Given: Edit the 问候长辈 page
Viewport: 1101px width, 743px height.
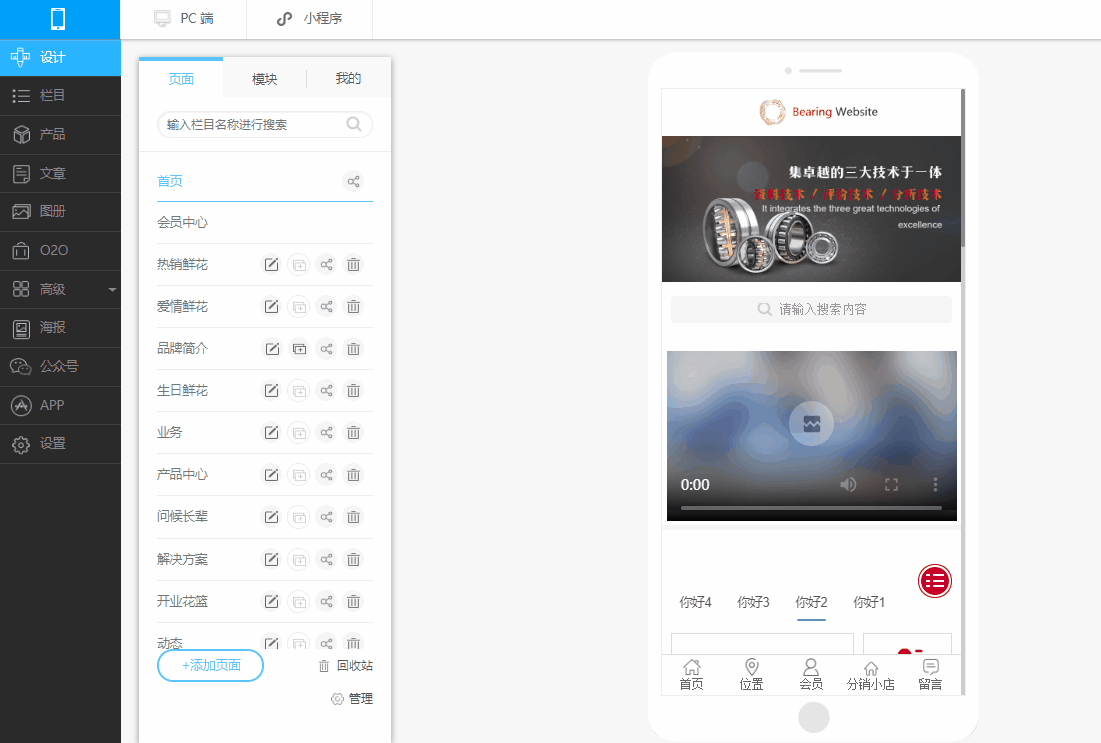Looking at the screenshot, I should click(271, 518).
